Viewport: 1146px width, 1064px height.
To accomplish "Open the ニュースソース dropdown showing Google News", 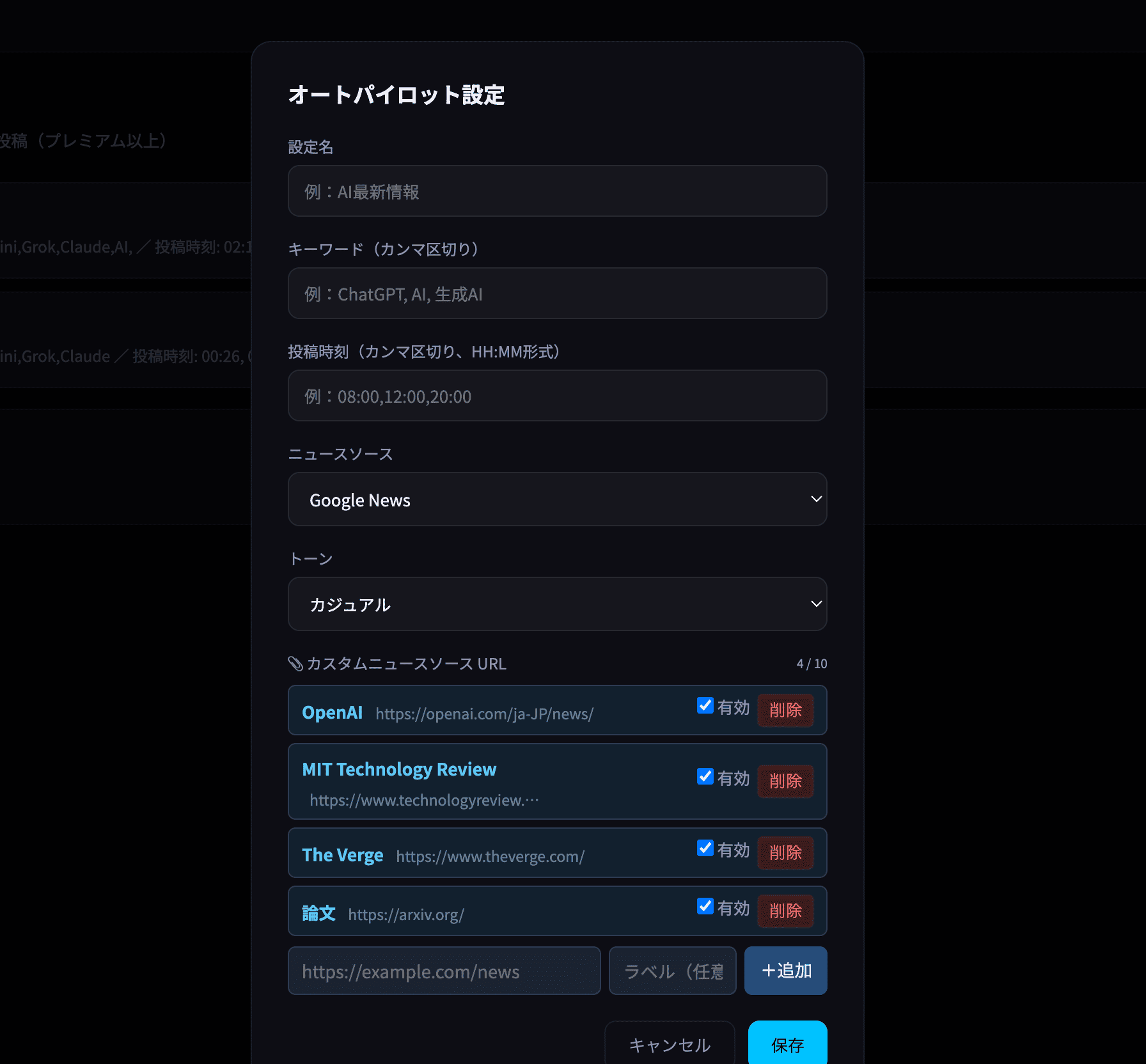I will click(557, 499).
